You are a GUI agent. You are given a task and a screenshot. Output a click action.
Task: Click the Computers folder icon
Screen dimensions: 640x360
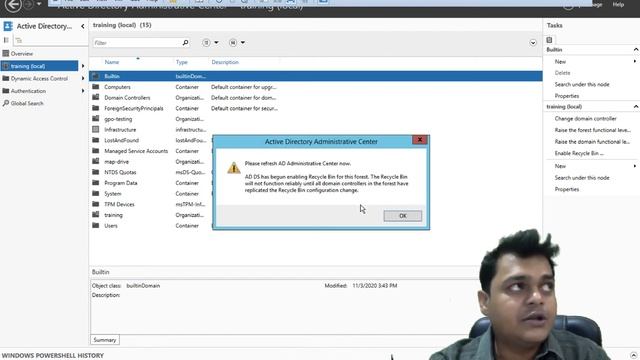point(96,87)
